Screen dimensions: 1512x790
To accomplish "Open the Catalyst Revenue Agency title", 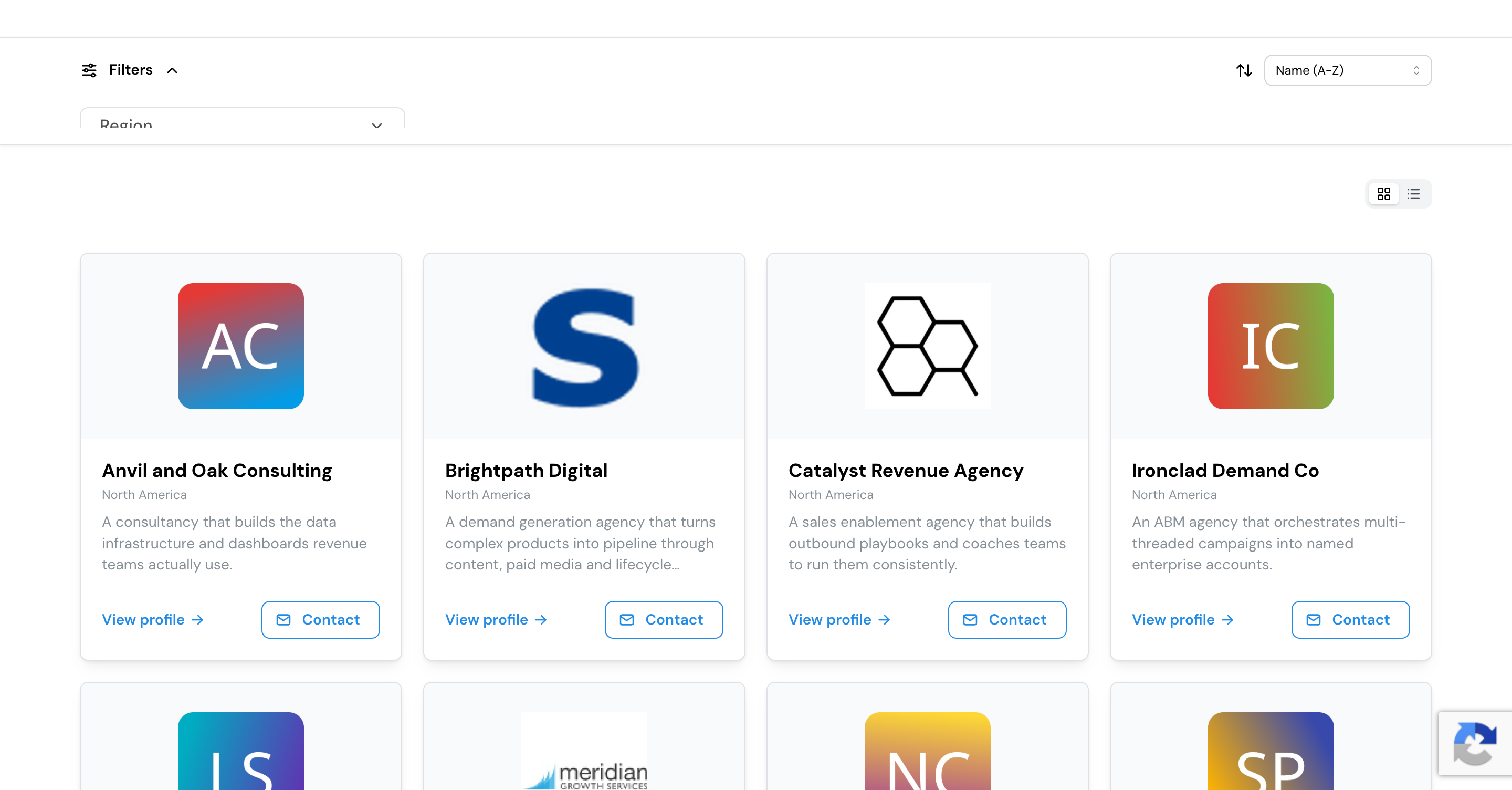I will 906,471.
